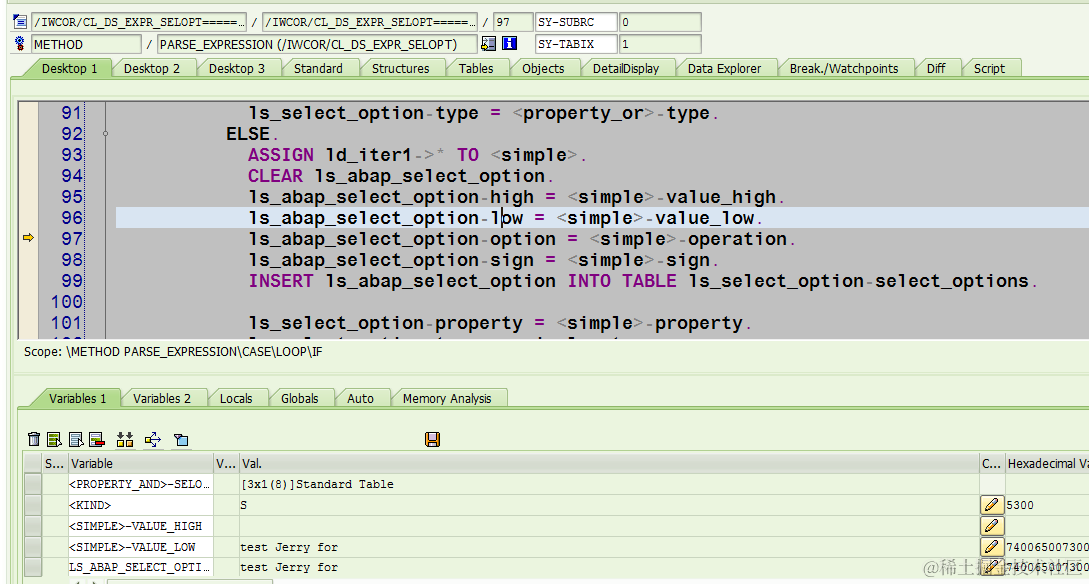The height and width of the screenshot is (584, 1089).
Task: Click the Variable column header
Action: [x=141, y=463]
